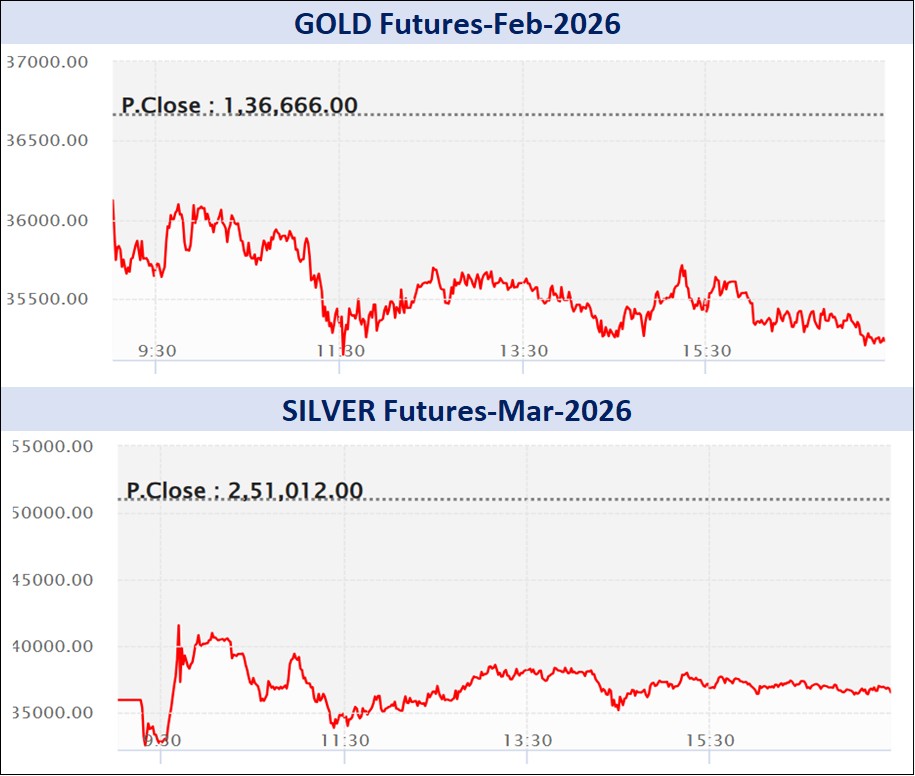Click the 37000.00 price label on gold axis
Screen dimensions: 915x776
[46, 62]
